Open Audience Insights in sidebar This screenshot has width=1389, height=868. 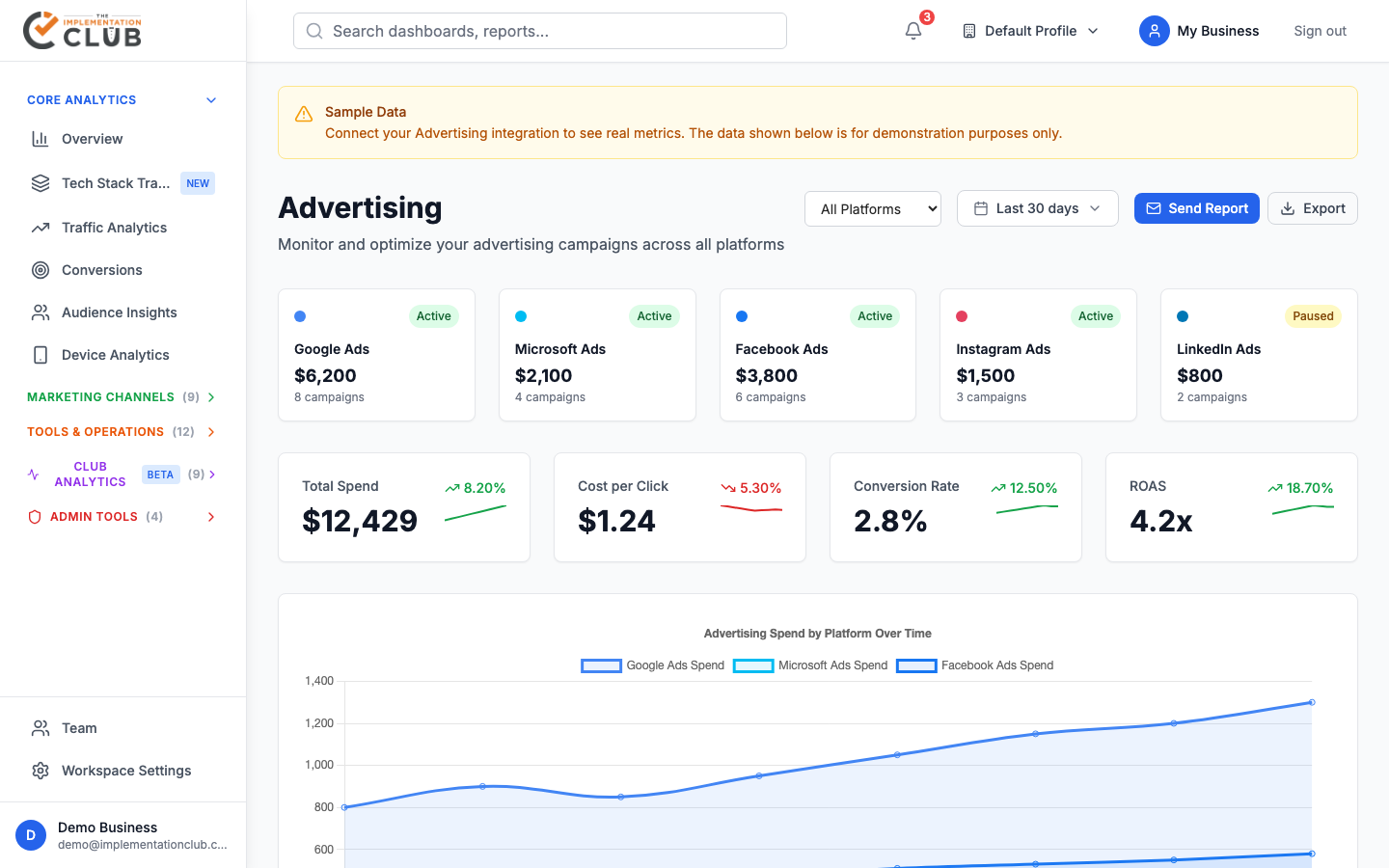[x=119, y=312]
